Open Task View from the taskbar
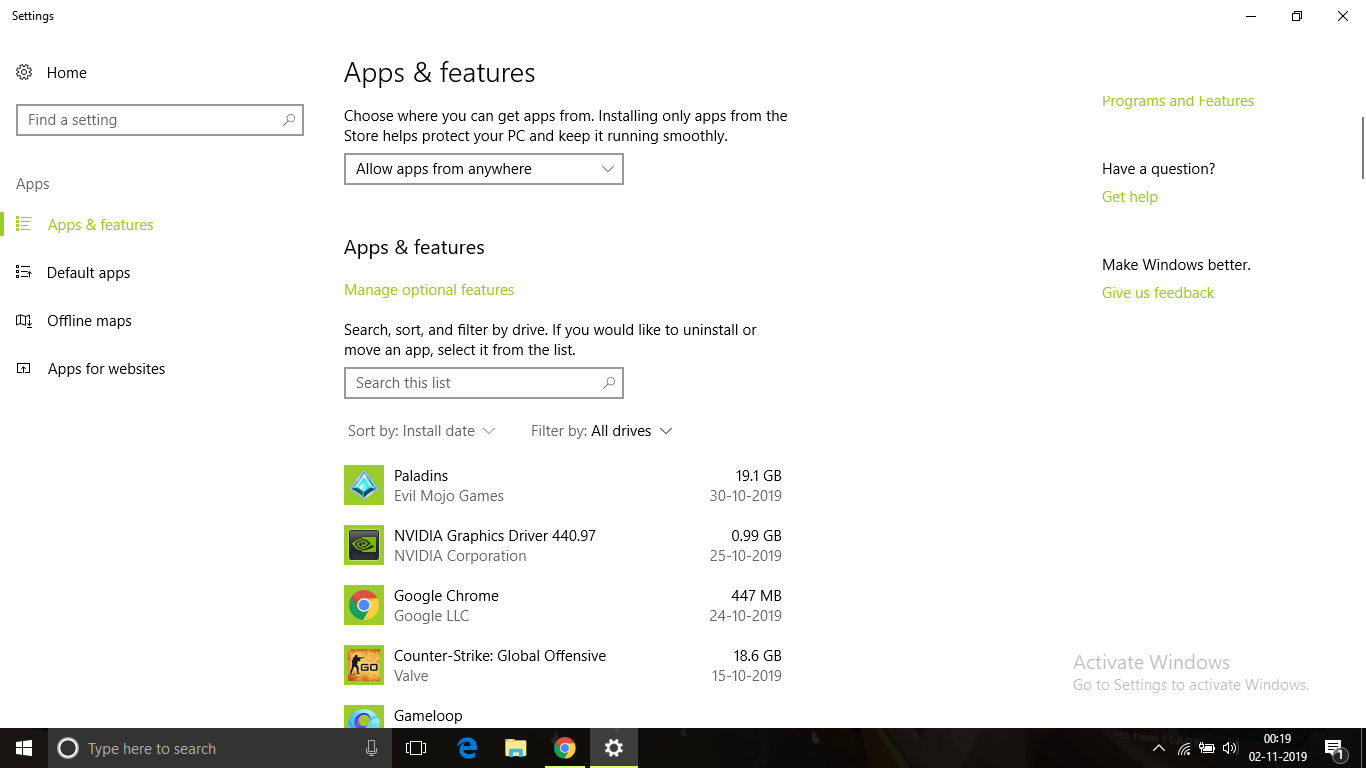This screenshot has width=1366, height=768. tap(416, 748)
